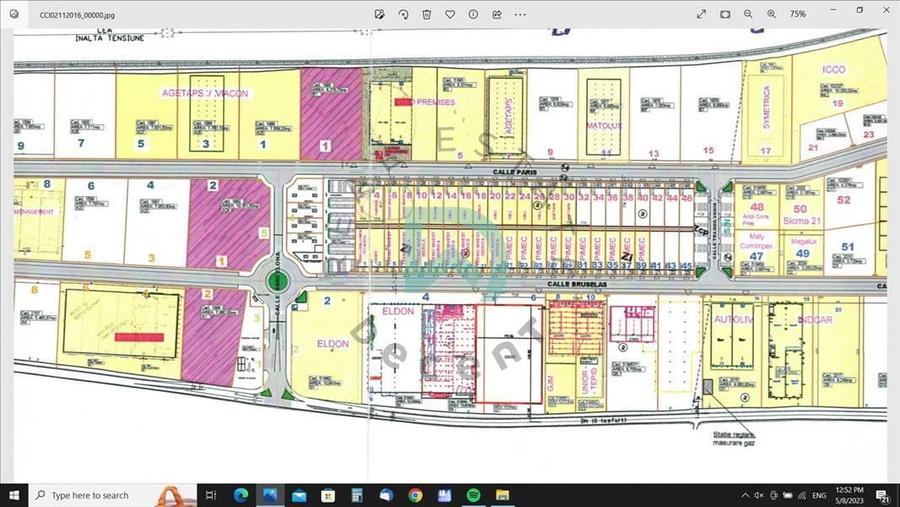900x507 pixels.
Task: Rotate the image
Action: [x=403, y=14]
